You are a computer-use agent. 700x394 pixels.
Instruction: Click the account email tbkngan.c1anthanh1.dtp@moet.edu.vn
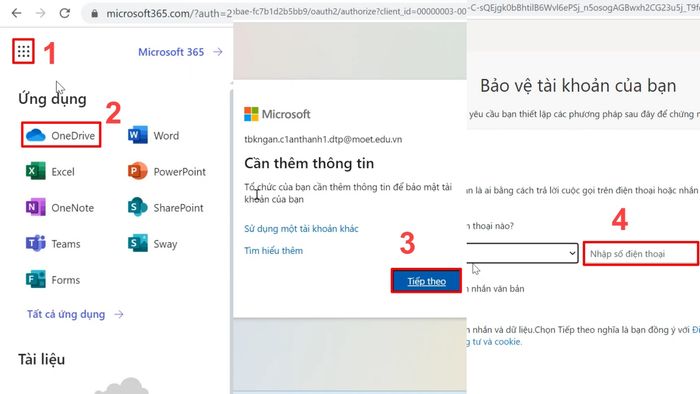[x=323, y=139]
